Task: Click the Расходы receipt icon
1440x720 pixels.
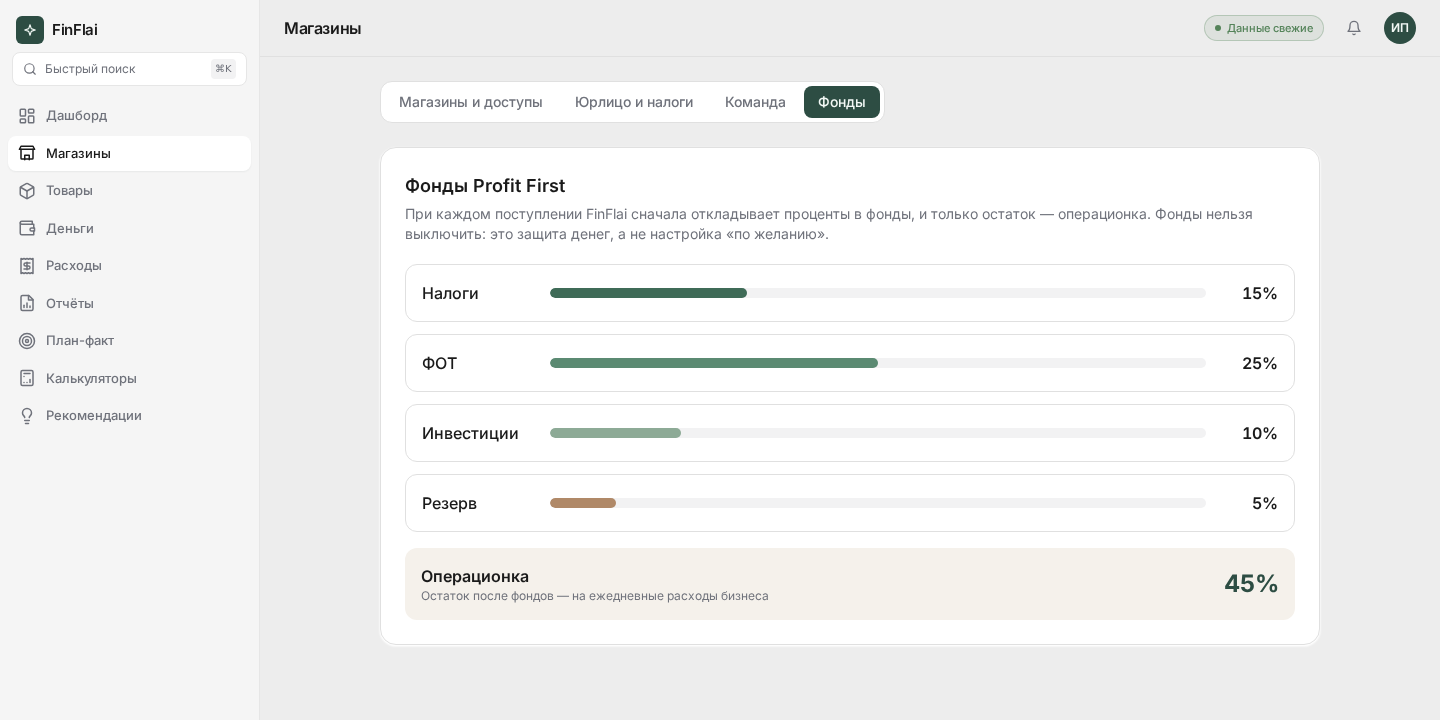Action: pos(27,266)
